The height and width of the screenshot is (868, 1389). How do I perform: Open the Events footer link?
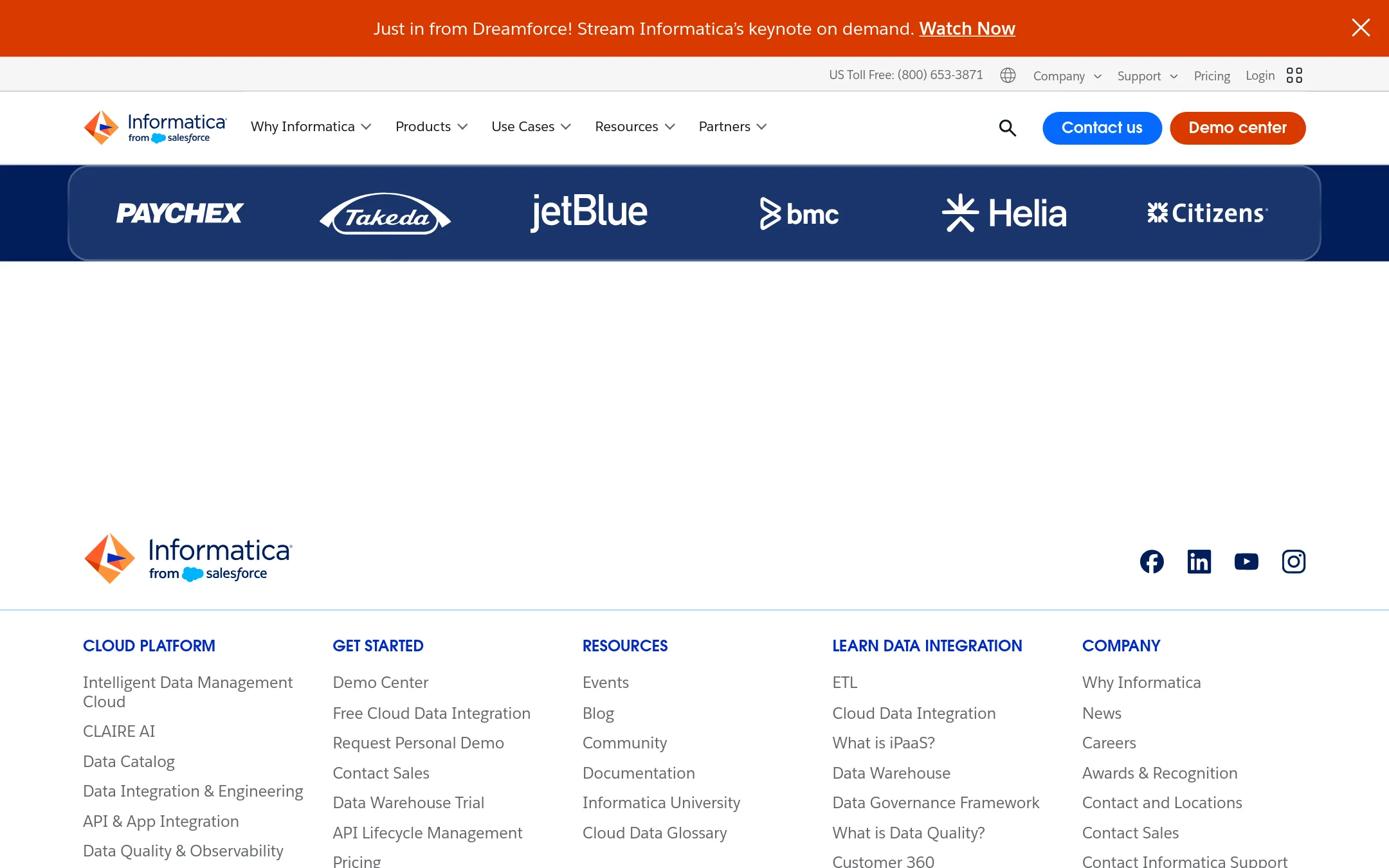click(606, 682)
